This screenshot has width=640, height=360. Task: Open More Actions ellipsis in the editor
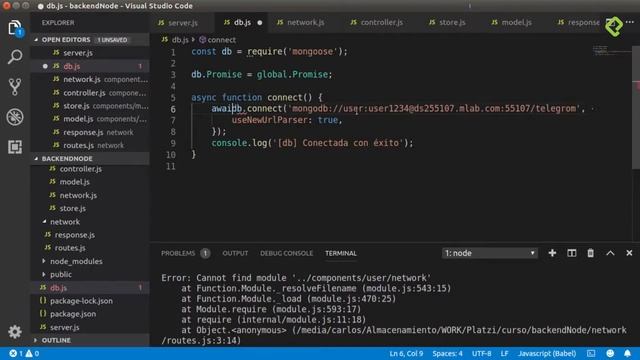[630, 22]
